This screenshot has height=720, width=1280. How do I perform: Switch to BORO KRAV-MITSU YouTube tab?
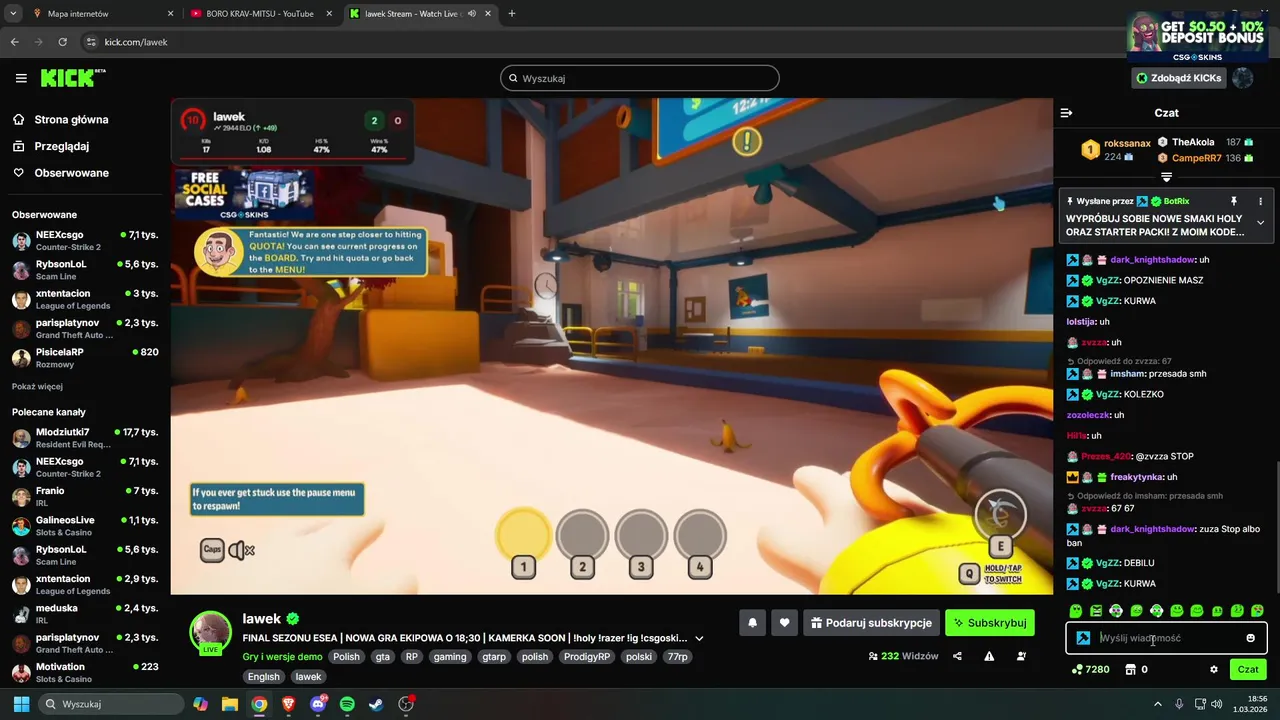(260, 14)
